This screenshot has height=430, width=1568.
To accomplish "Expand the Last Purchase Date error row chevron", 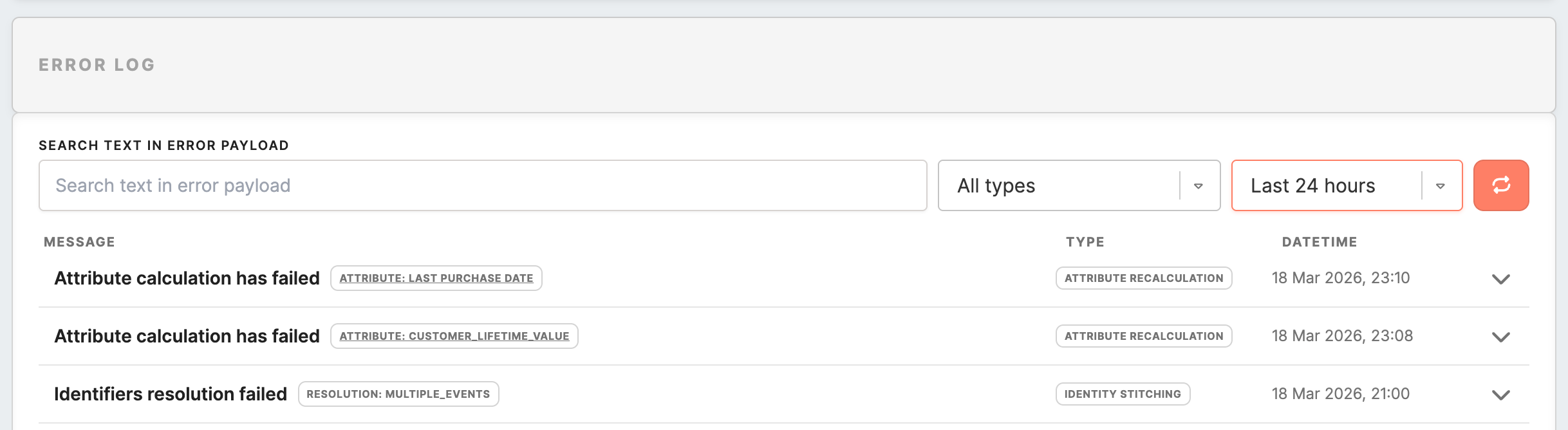I will 1500,279.
